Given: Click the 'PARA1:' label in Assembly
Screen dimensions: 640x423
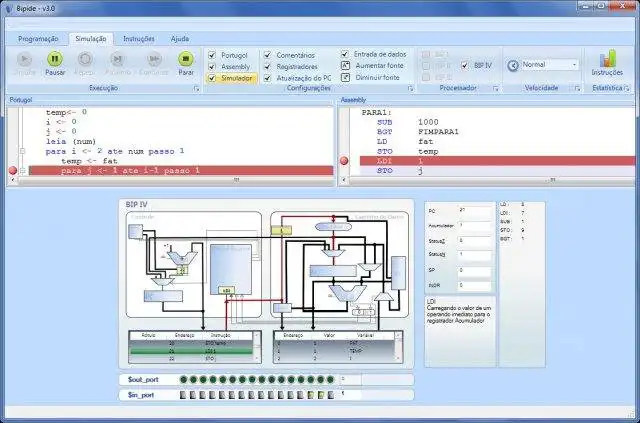Looking at the screenshot, I should click(377, 112).
